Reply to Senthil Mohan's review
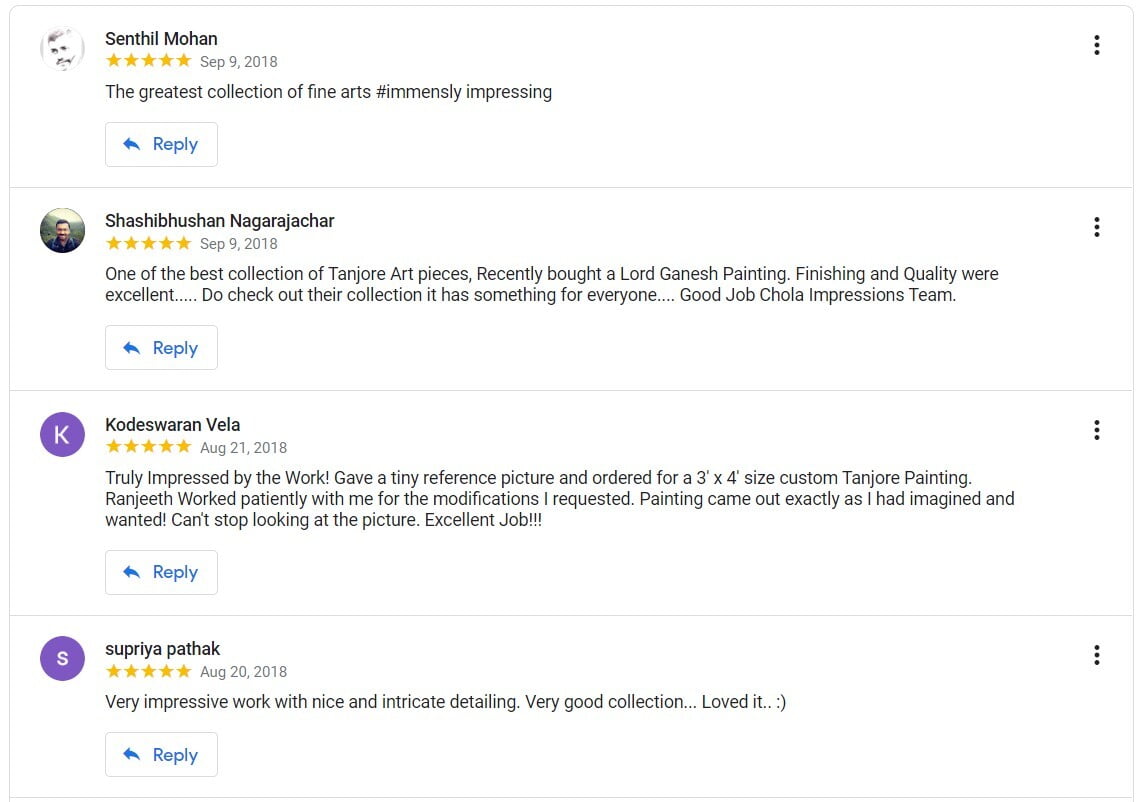The height and width of the screenshot is (802, 1141). 161,144
